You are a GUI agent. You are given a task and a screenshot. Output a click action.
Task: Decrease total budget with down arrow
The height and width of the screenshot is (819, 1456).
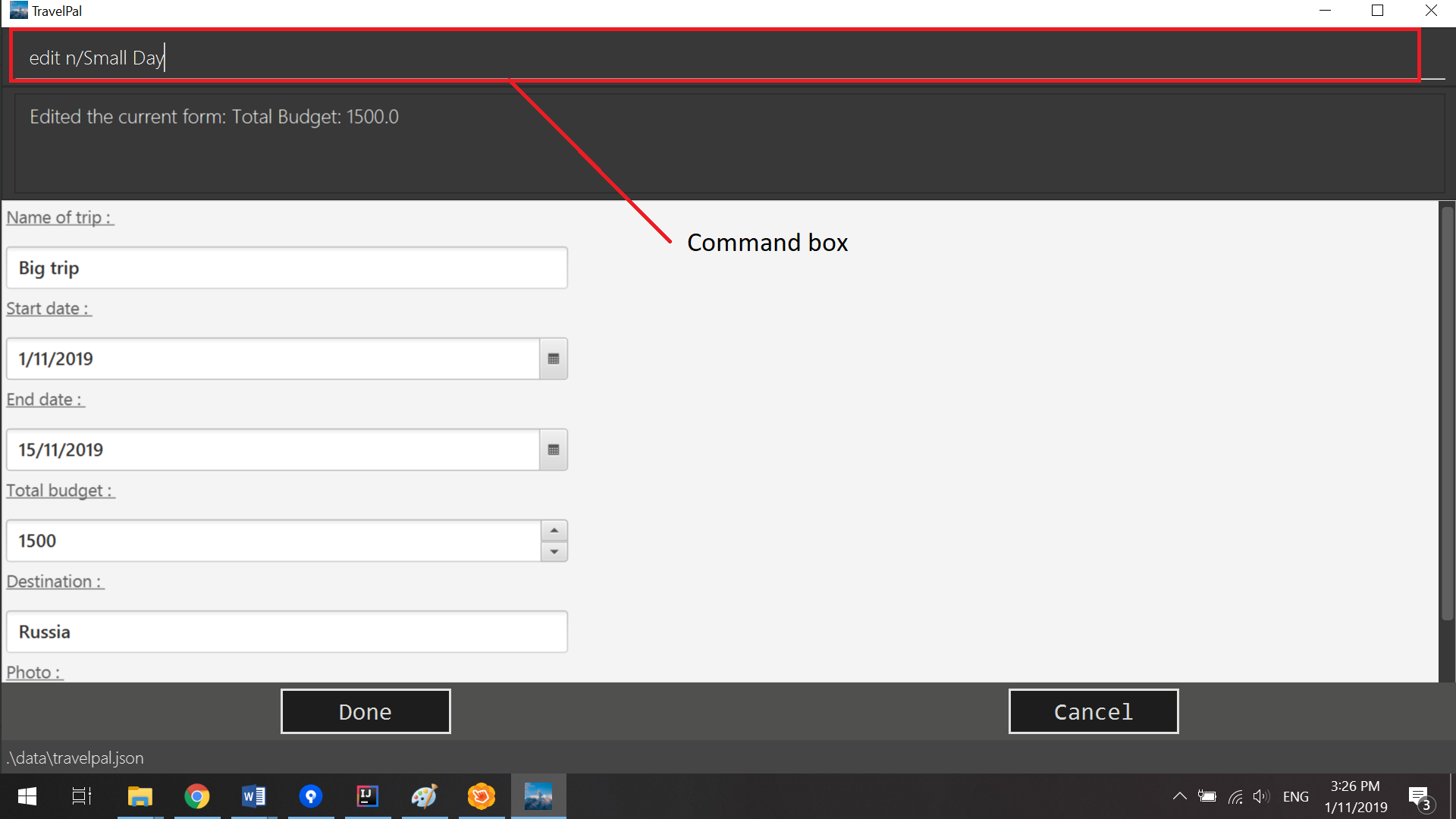pyautogui.click(x=554, y=551)
